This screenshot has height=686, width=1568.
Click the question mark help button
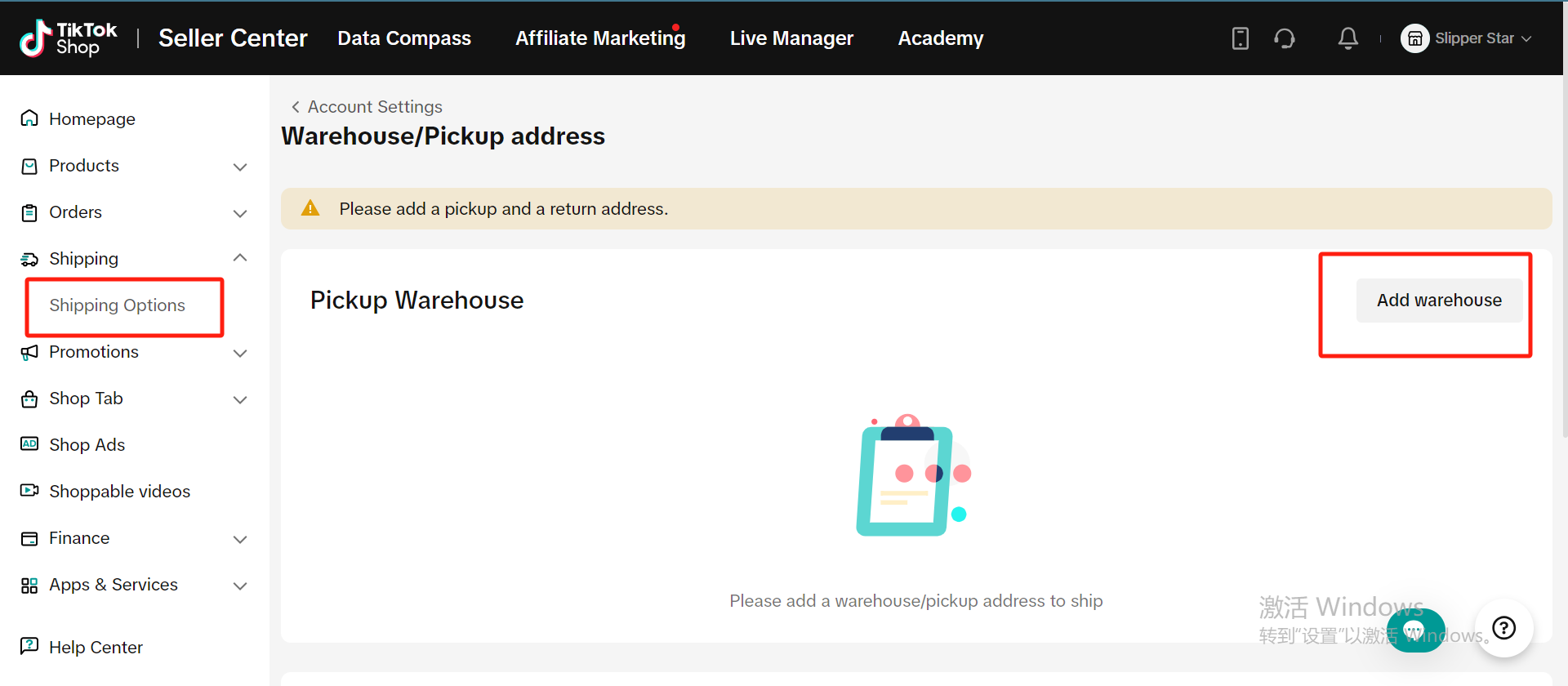[x=1503, y=628]
